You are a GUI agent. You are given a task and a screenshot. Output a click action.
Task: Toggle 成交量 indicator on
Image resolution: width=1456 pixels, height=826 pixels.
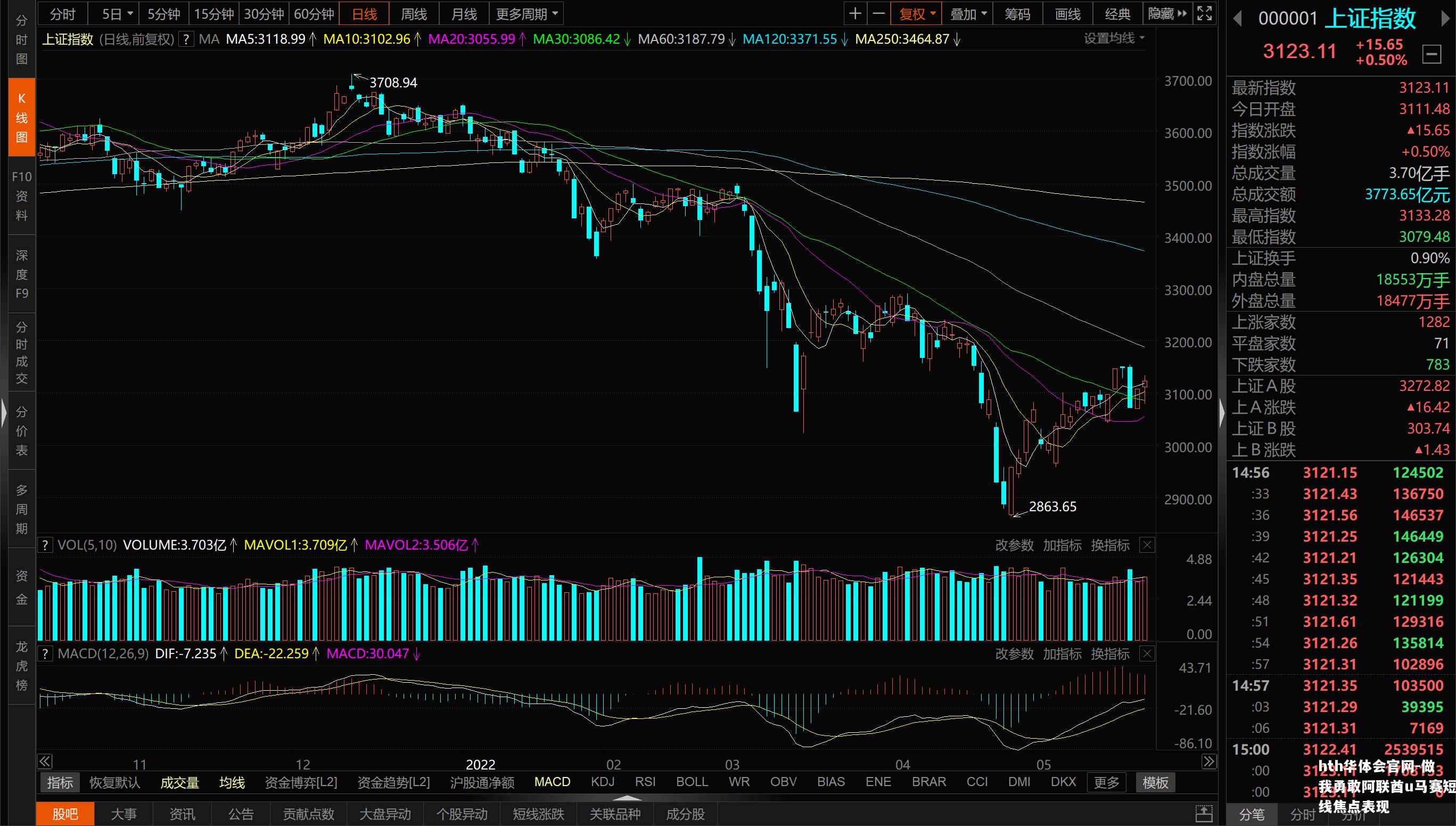click(x=179, y=783)
